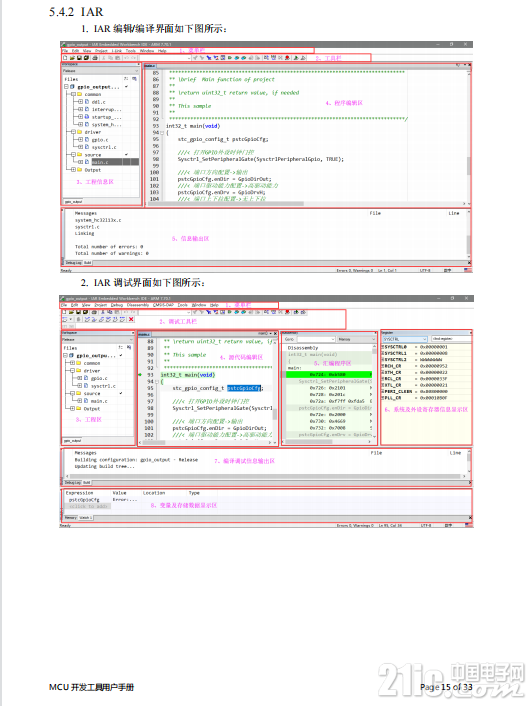Click gpio_output workspace tab in edit-mode screenshot
This screenshot has height=706, width=532.
tap(73, 202)
